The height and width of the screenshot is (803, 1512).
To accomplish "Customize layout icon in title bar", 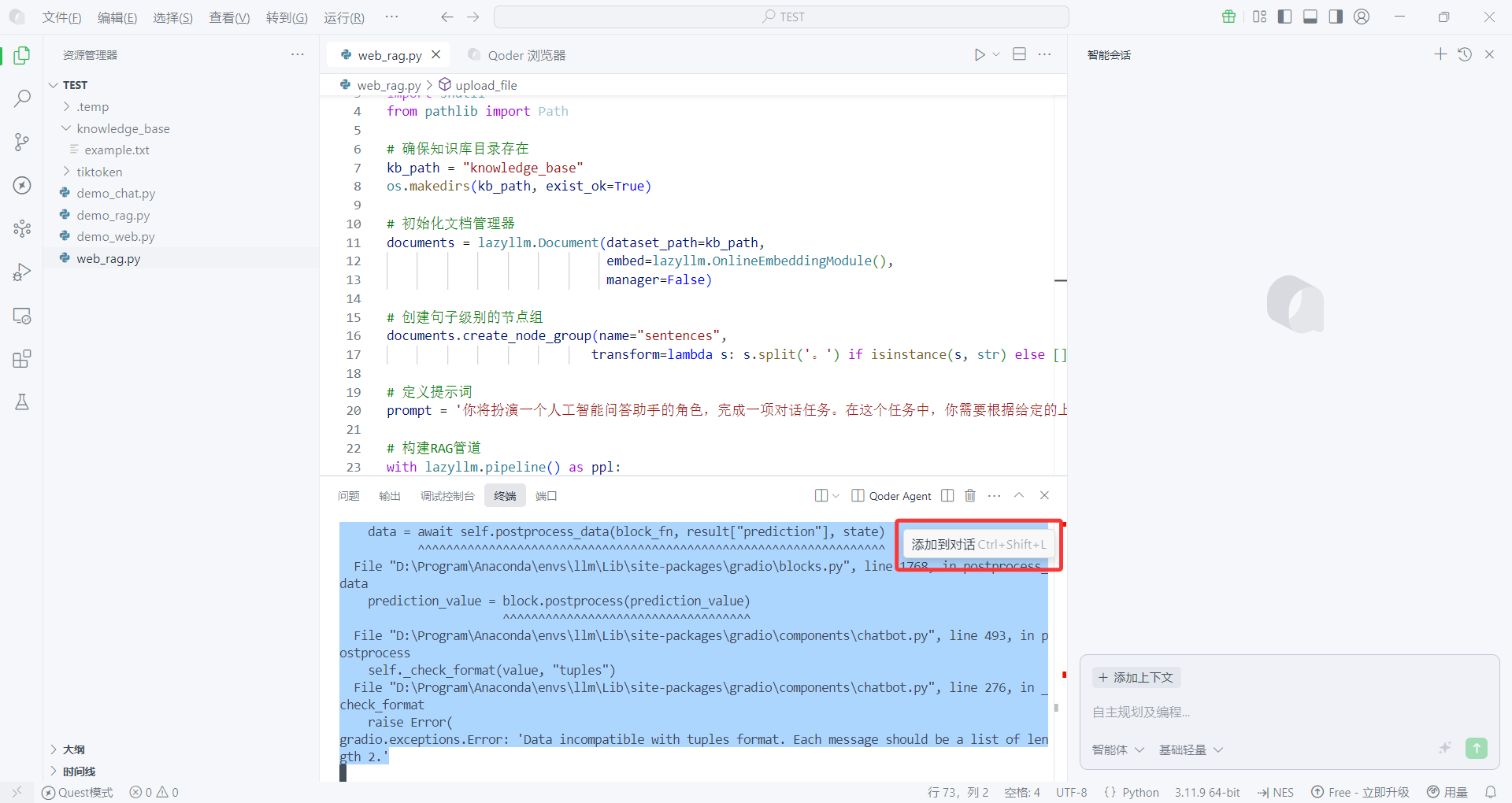I will tap(1259, 17).
